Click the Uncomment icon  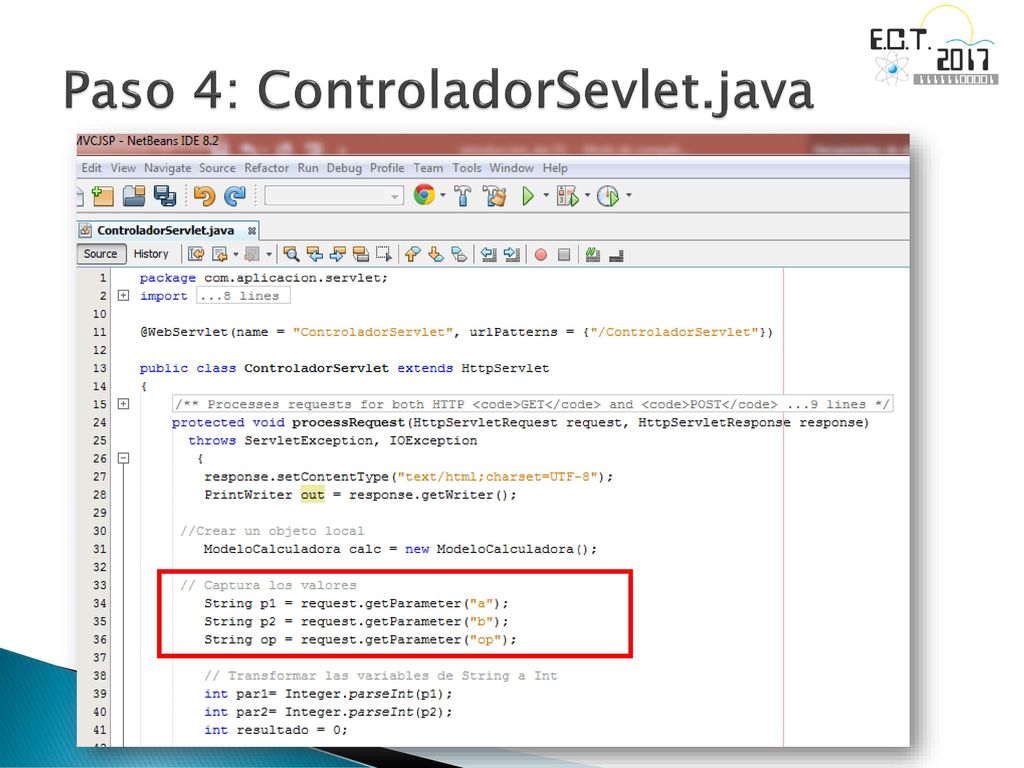click(616, 255)
